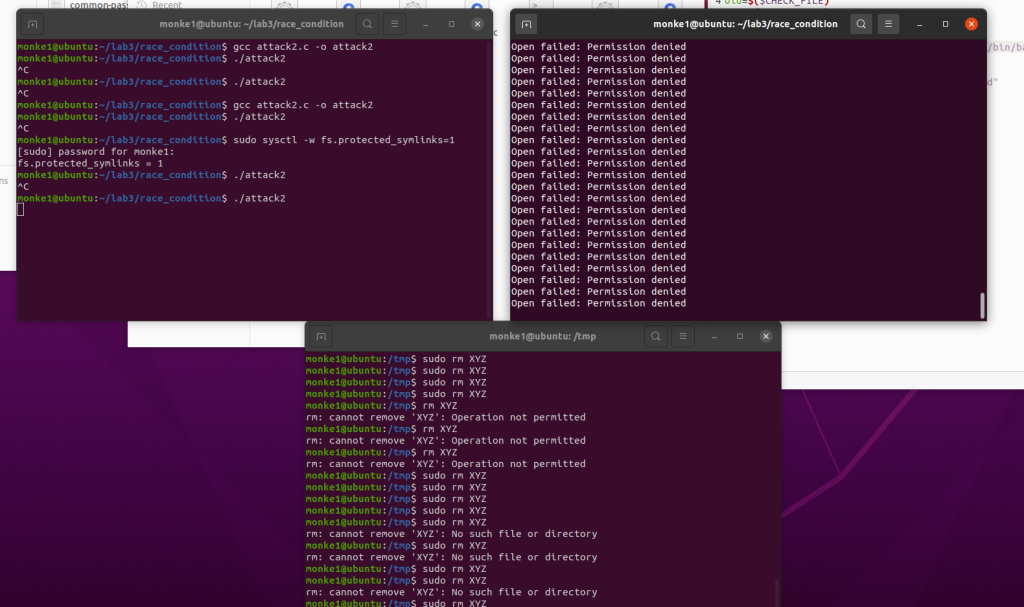Close the /tmp terminal window
Screen dimensions: 1024x607
coord(766,336)
